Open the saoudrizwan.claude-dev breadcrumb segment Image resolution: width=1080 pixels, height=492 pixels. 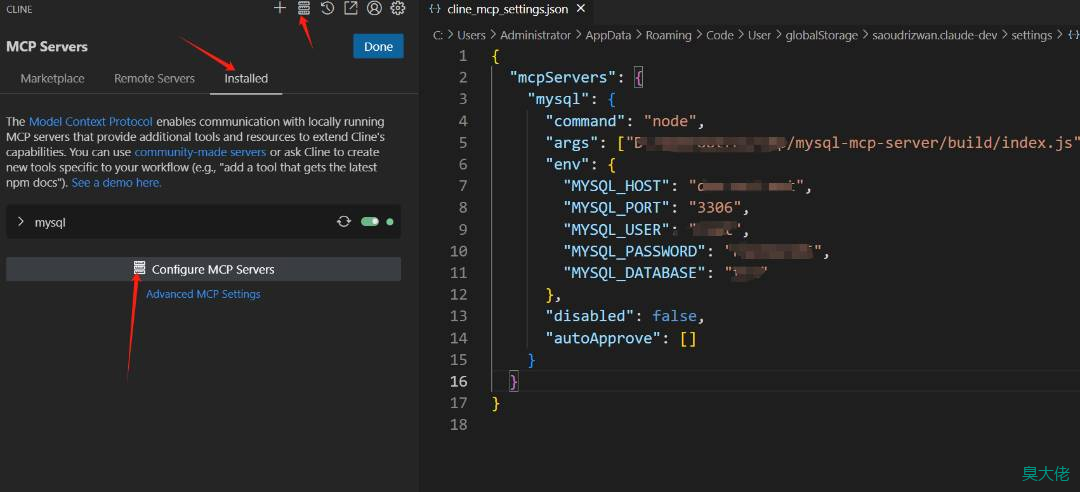pos(935,35)
